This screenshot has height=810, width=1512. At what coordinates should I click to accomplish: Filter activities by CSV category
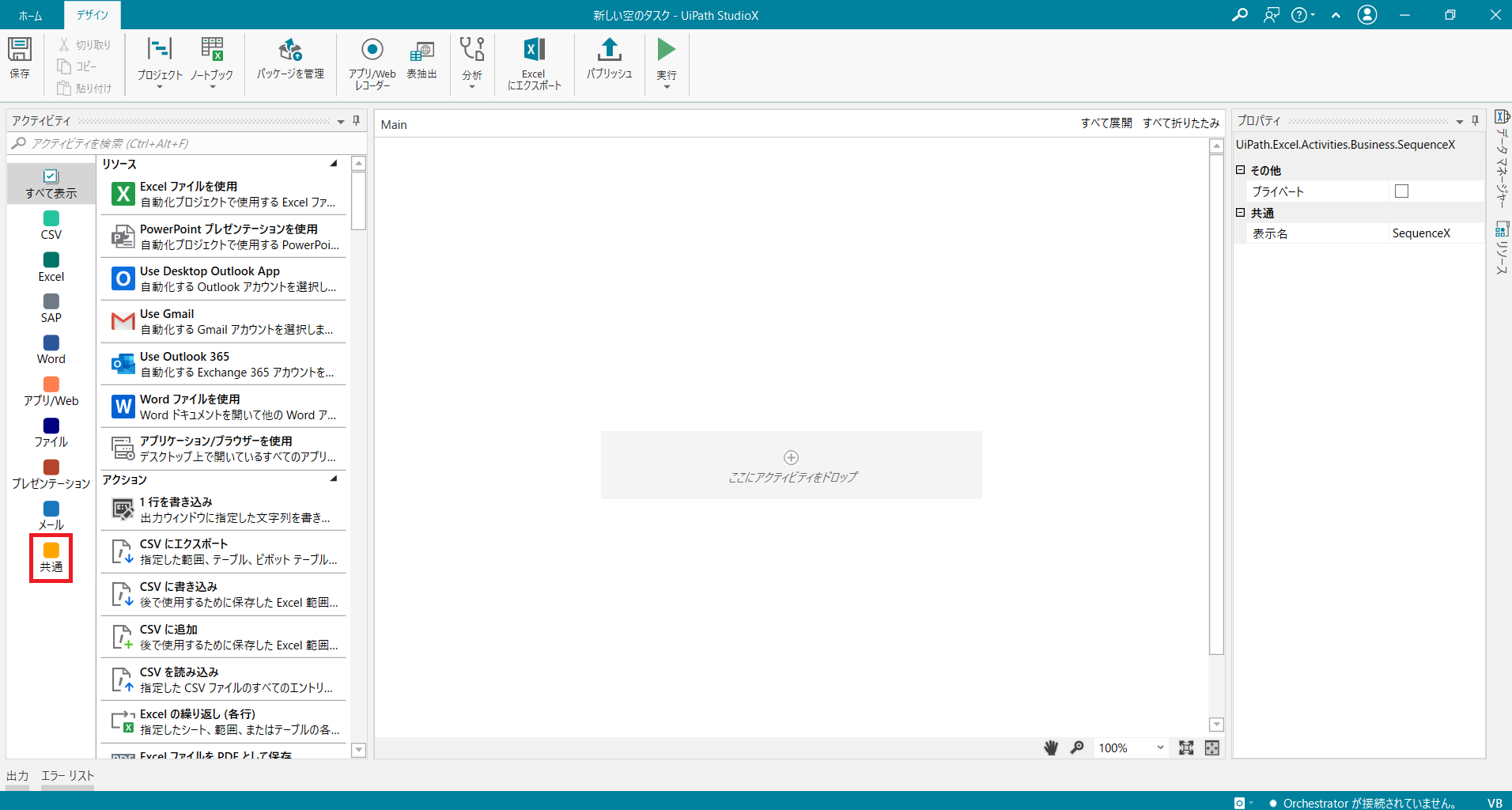[51, 225]
